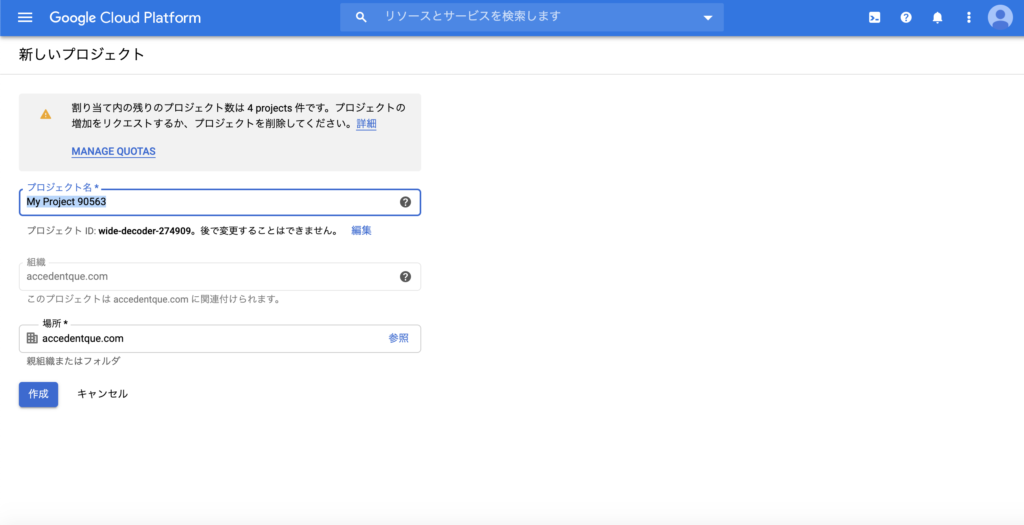Screen dimensions: 1024x525
Task: Click the 親組織またはフォルダ helper text
Action: coord(73,361)
